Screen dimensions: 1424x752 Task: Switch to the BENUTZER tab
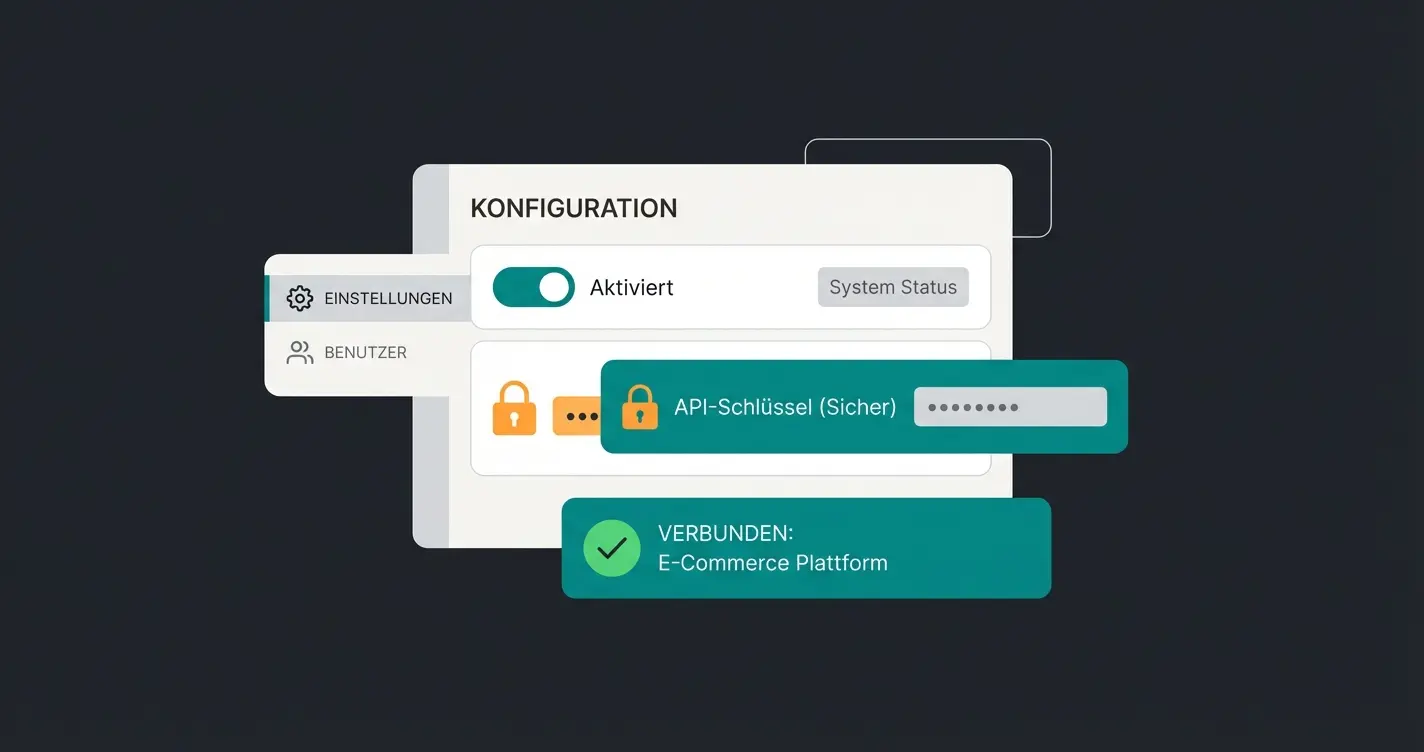[x=365, y=352]
